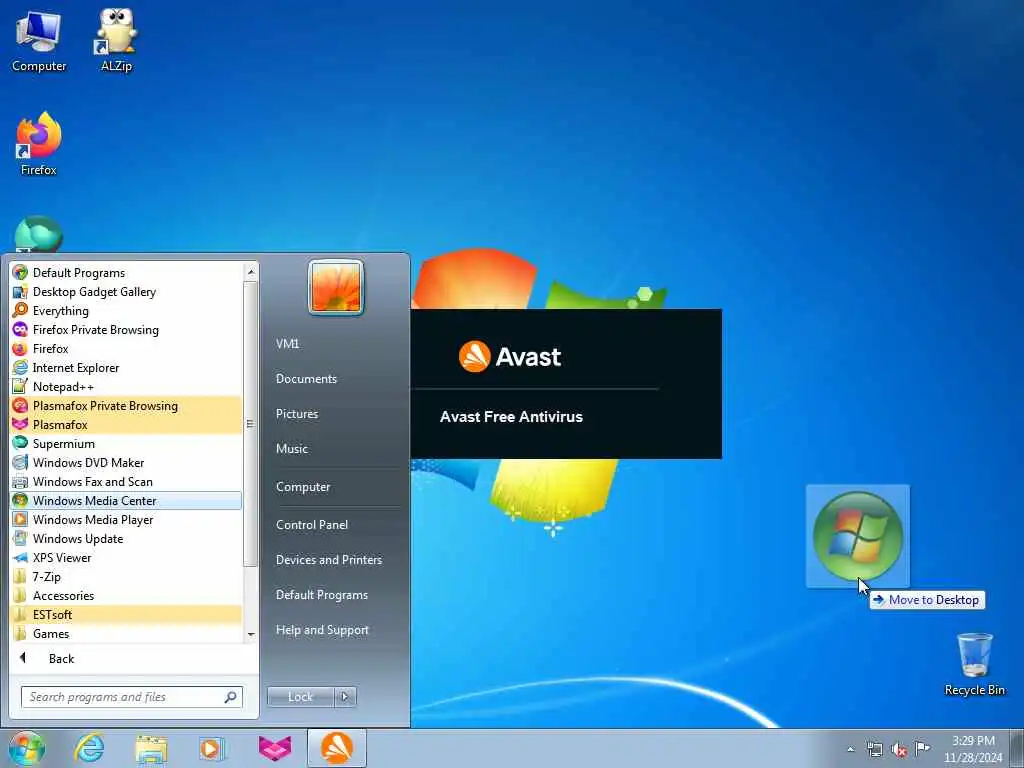Open Music from the Start menu
This screenshot has height=768, width=1024.
click(292, 449)
